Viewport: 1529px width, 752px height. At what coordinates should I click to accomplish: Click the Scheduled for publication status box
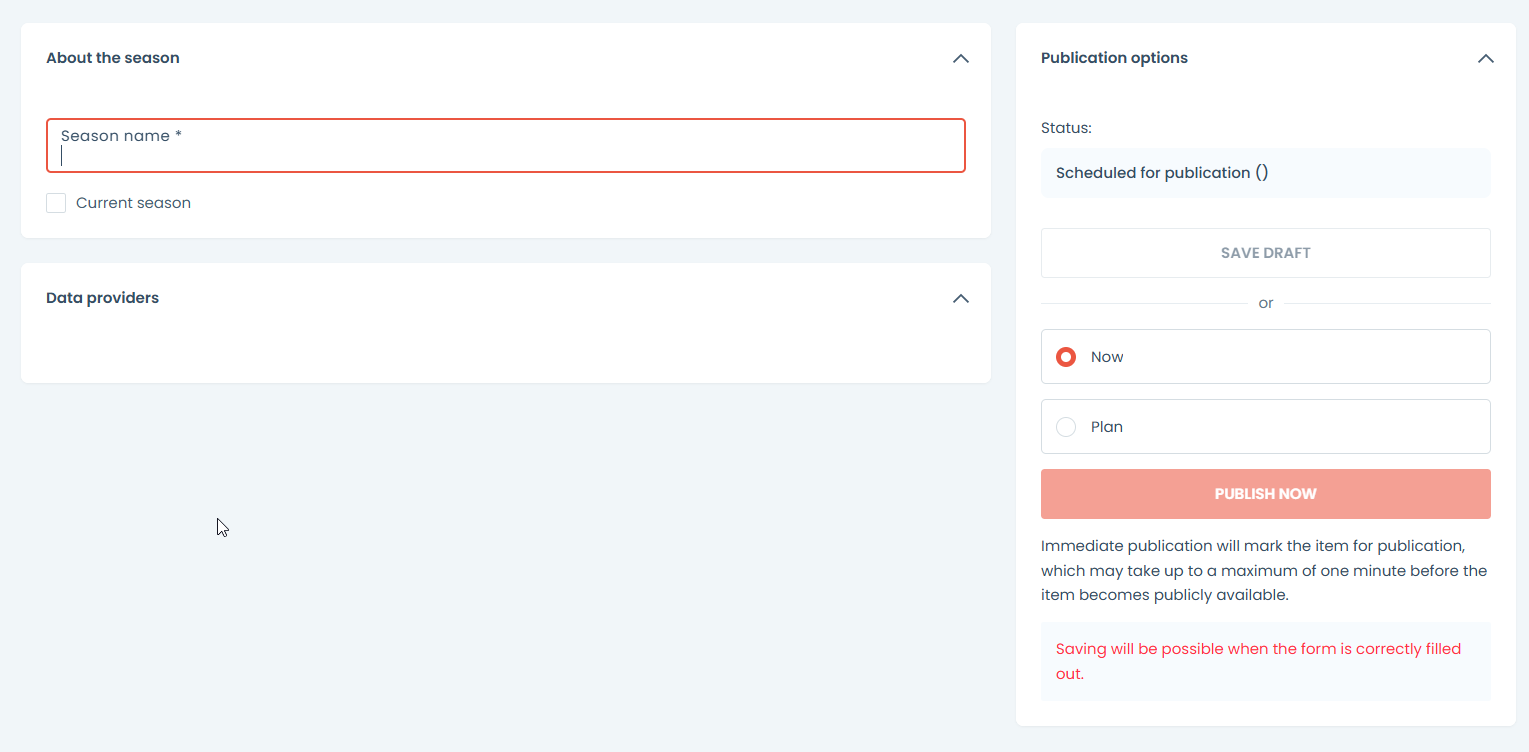pos(1265,173)
